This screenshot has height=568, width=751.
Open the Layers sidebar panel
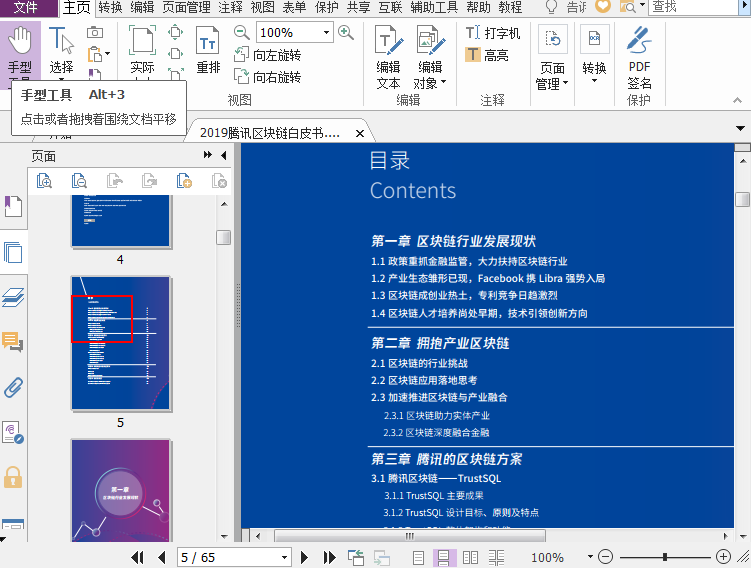[13, 297]
